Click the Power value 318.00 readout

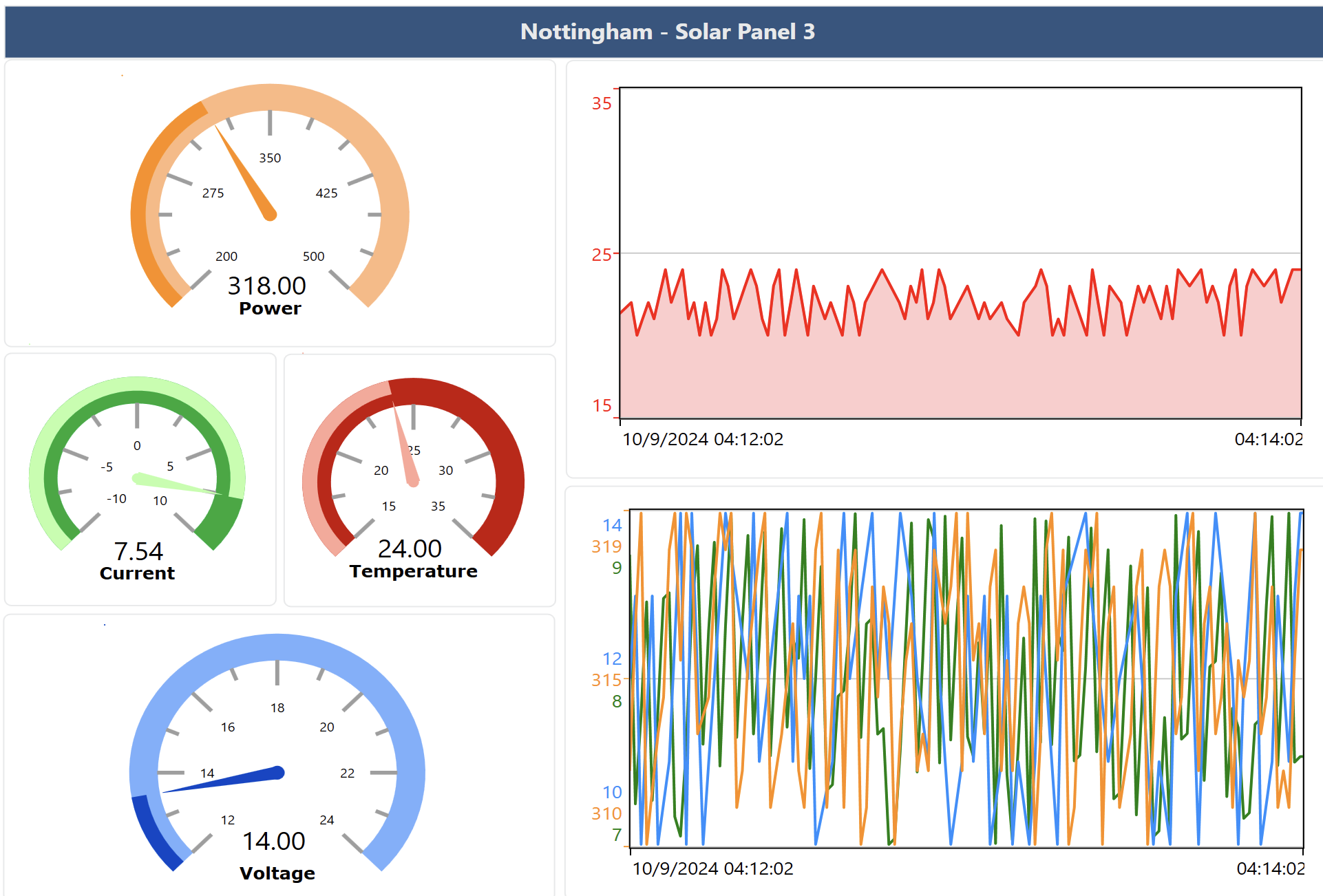pyautogui.click(x=267, y=286)
